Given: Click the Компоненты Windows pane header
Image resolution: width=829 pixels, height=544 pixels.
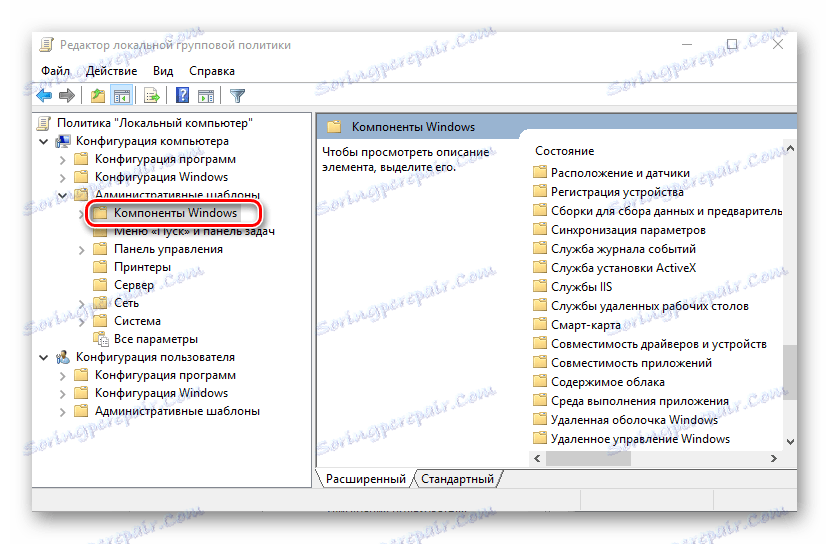Looking at the screenshot, I should (x=413, y=127).
